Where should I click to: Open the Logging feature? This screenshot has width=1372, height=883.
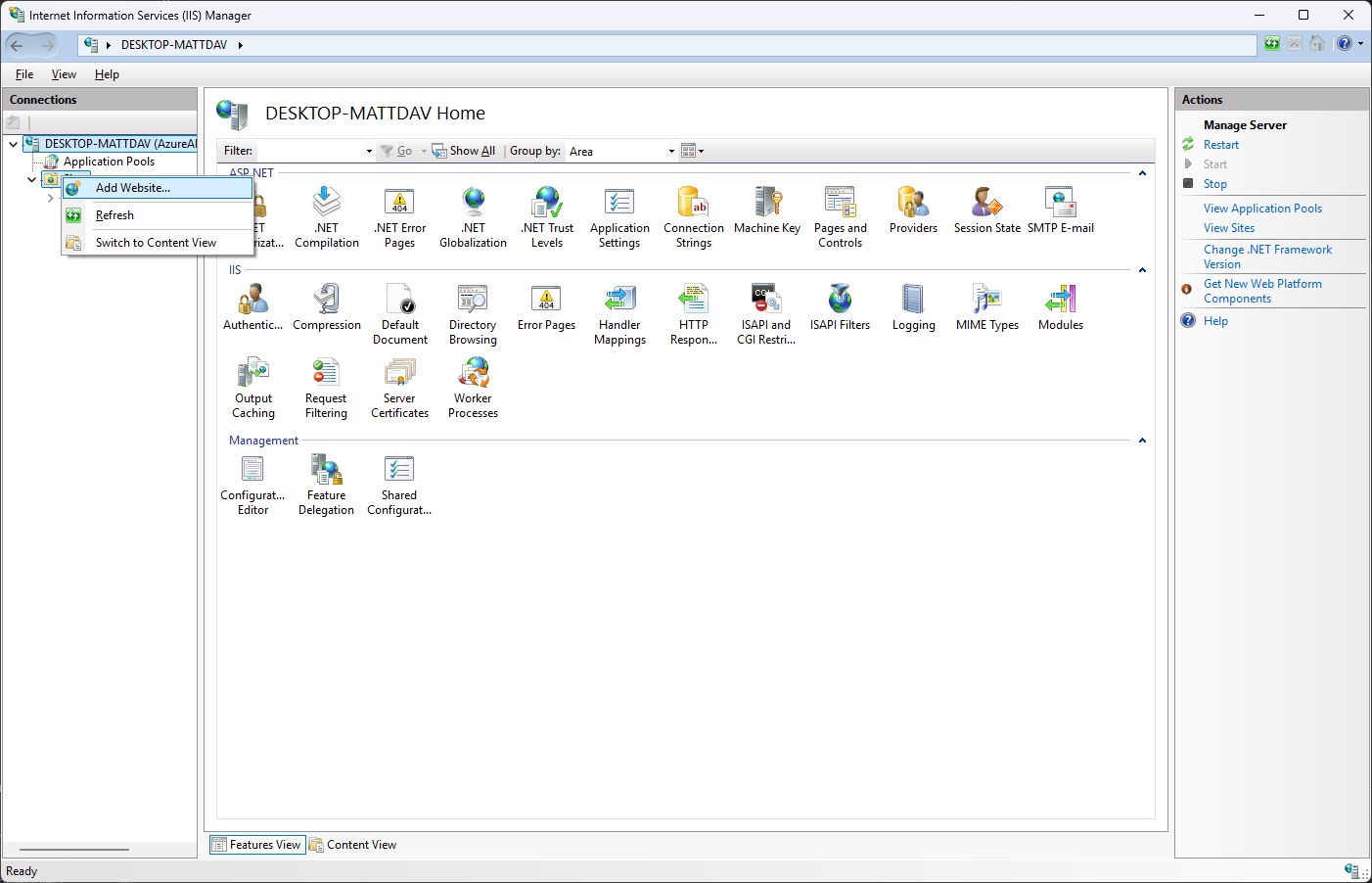pyautogui.click(x=913, y=307)
